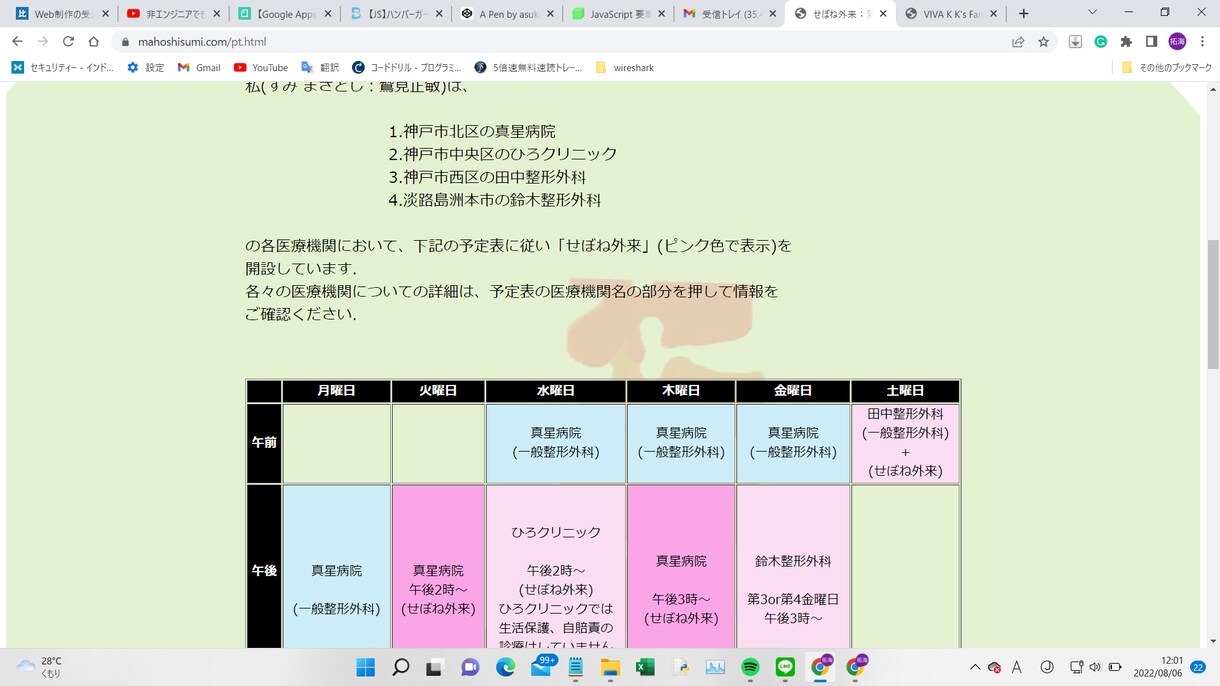Screen dimensions: 1220x686
Task: Reload the current page
Action: [x=68, y=41]
